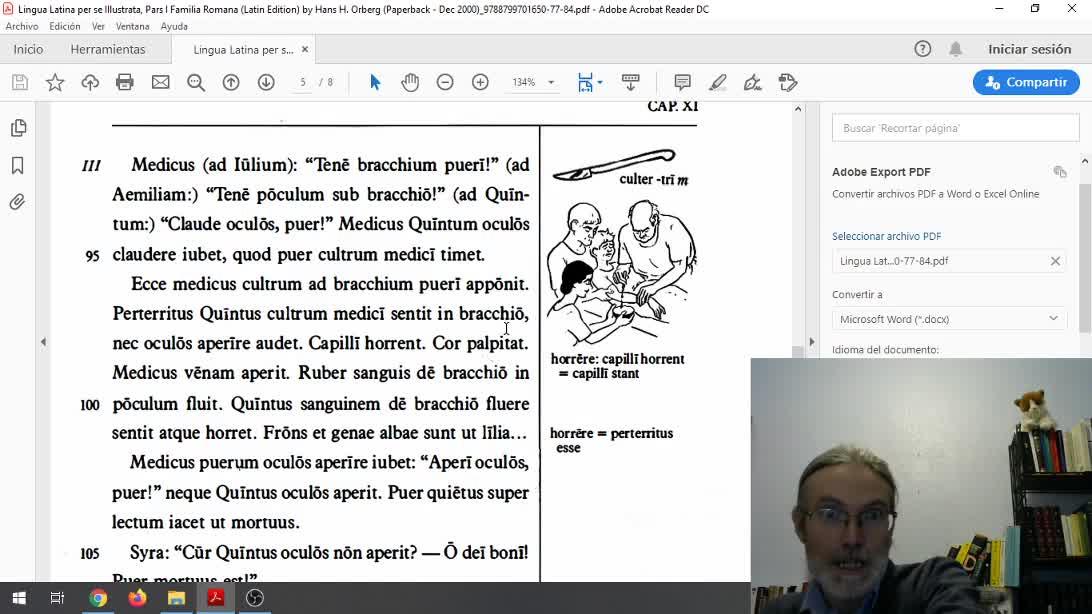The height and width of the screenshot is (614, 1092).
Task: Zoom out with the minus button
Action: (x=445, y=82)
